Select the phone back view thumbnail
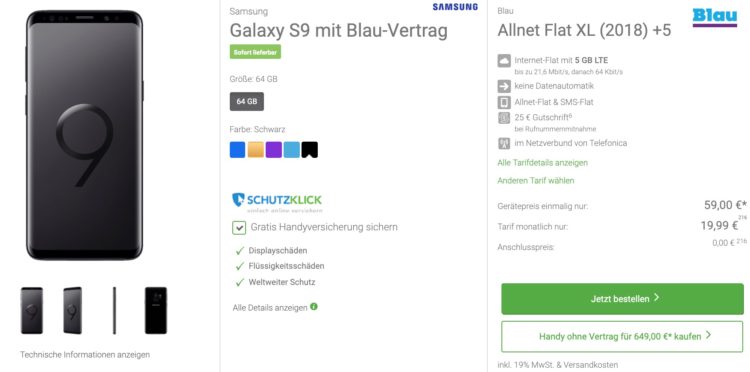 (x=156, y=310)
